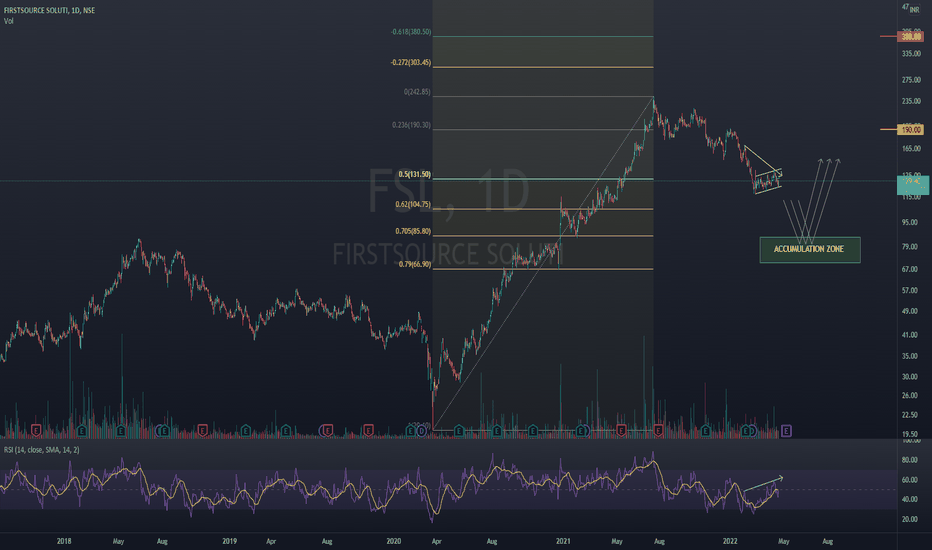Screen dimensions: 932x550
Task: Click 30.00 on the price scale
Action: pos(911,377)
